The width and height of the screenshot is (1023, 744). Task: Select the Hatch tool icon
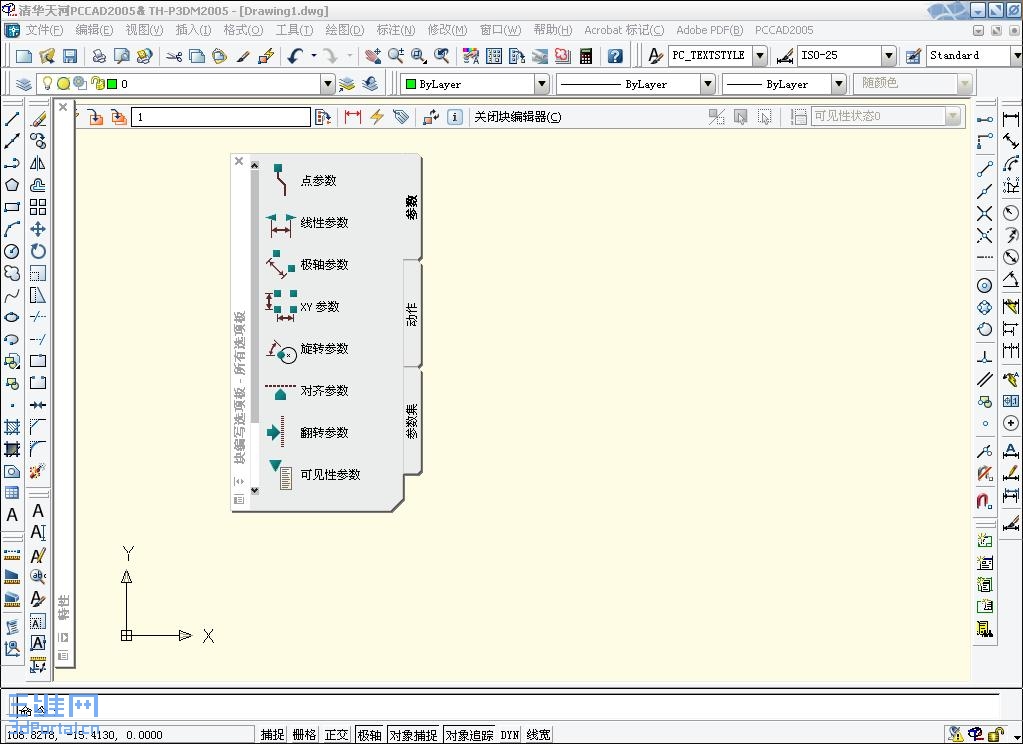[12, 427]
